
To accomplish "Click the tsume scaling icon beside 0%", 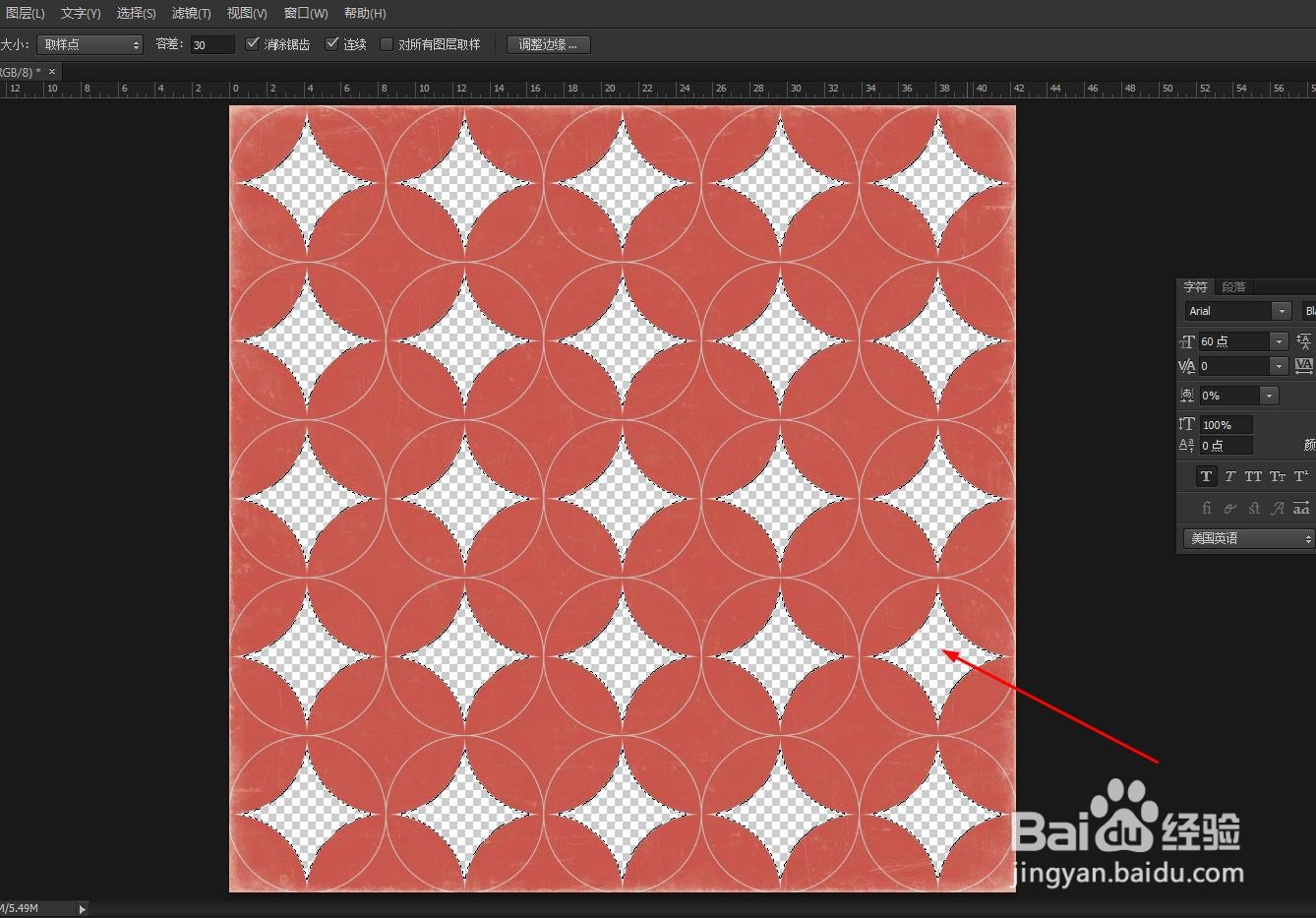I will click(1187, 396).
